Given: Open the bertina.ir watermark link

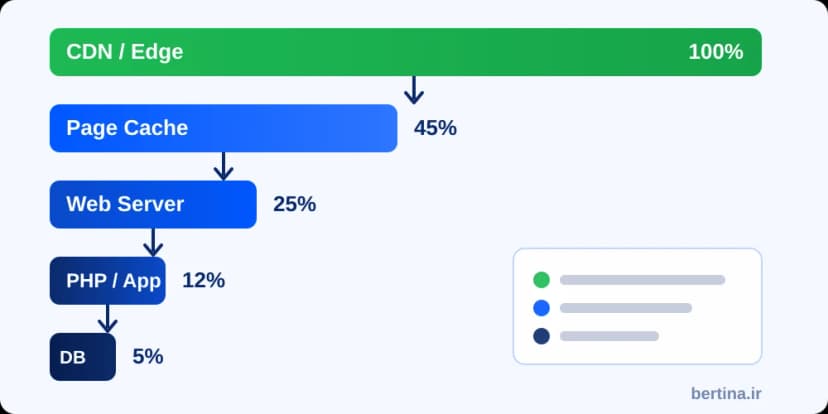Looking at the screenshot, I should tap(726, 393).
